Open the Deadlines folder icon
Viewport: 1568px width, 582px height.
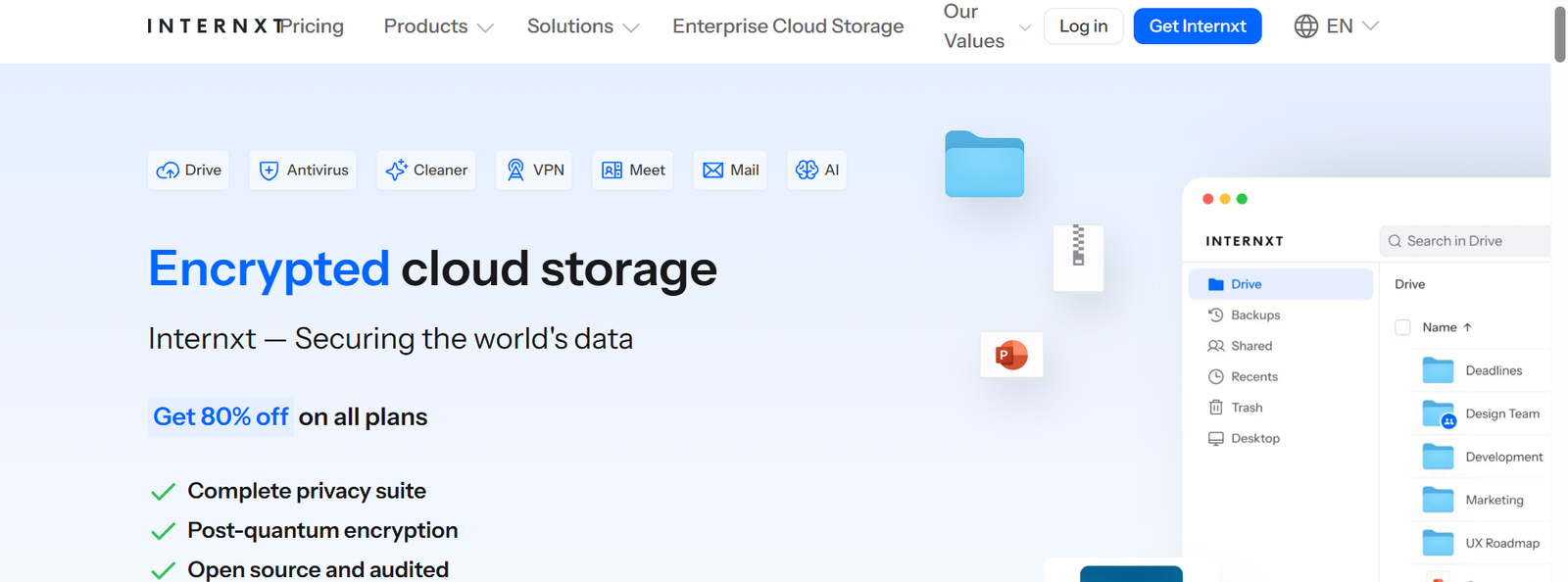click(1438, 370)
